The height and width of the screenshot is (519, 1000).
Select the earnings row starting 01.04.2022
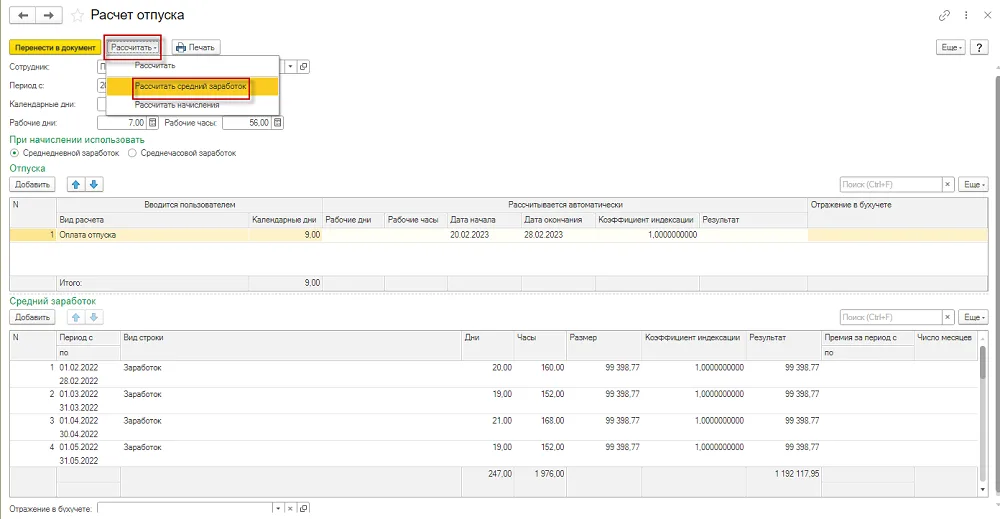point(494,427)
